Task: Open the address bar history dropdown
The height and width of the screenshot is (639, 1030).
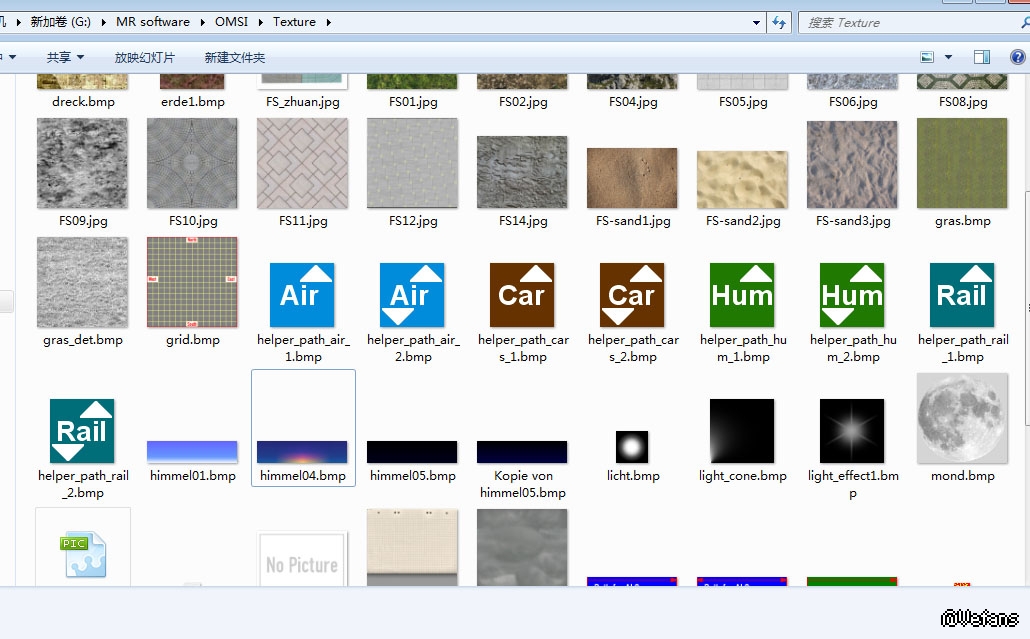Action: (757, 22)
